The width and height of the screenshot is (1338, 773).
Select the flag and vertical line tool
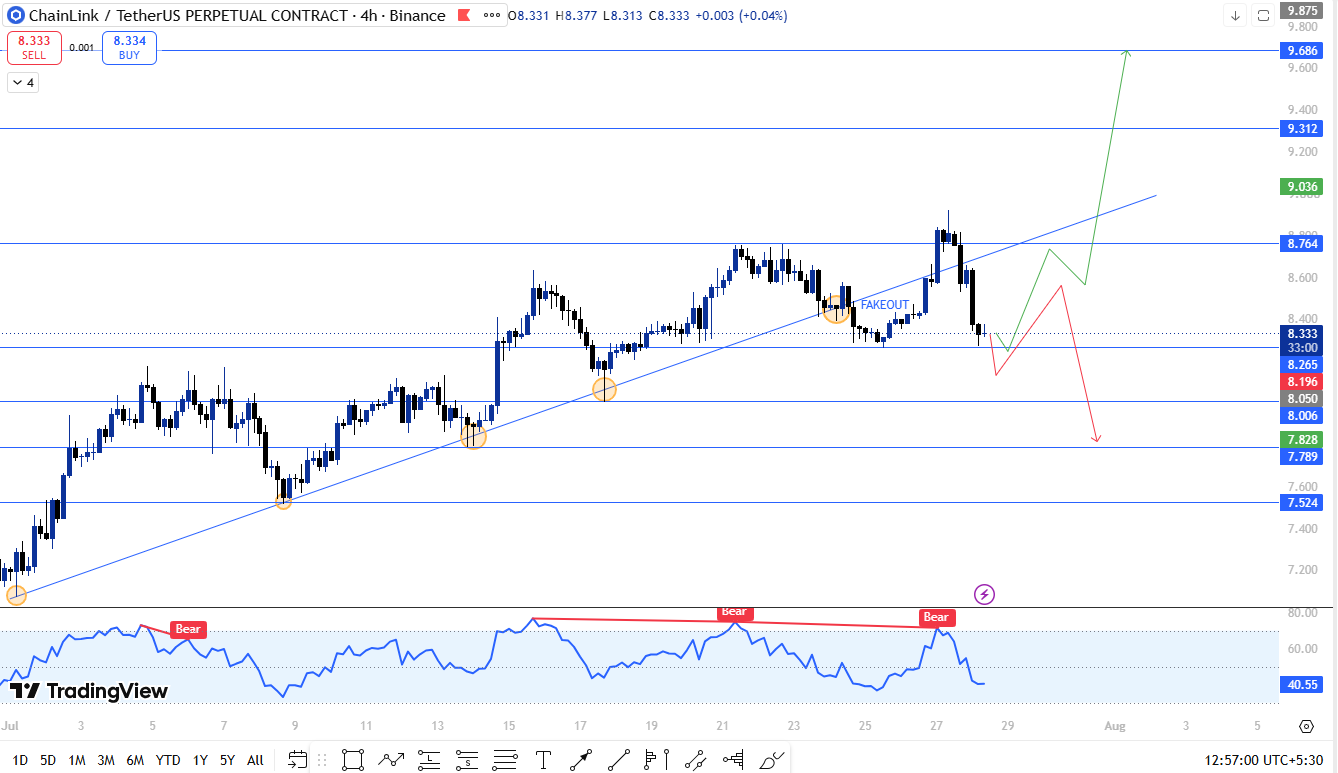(657, 760)
